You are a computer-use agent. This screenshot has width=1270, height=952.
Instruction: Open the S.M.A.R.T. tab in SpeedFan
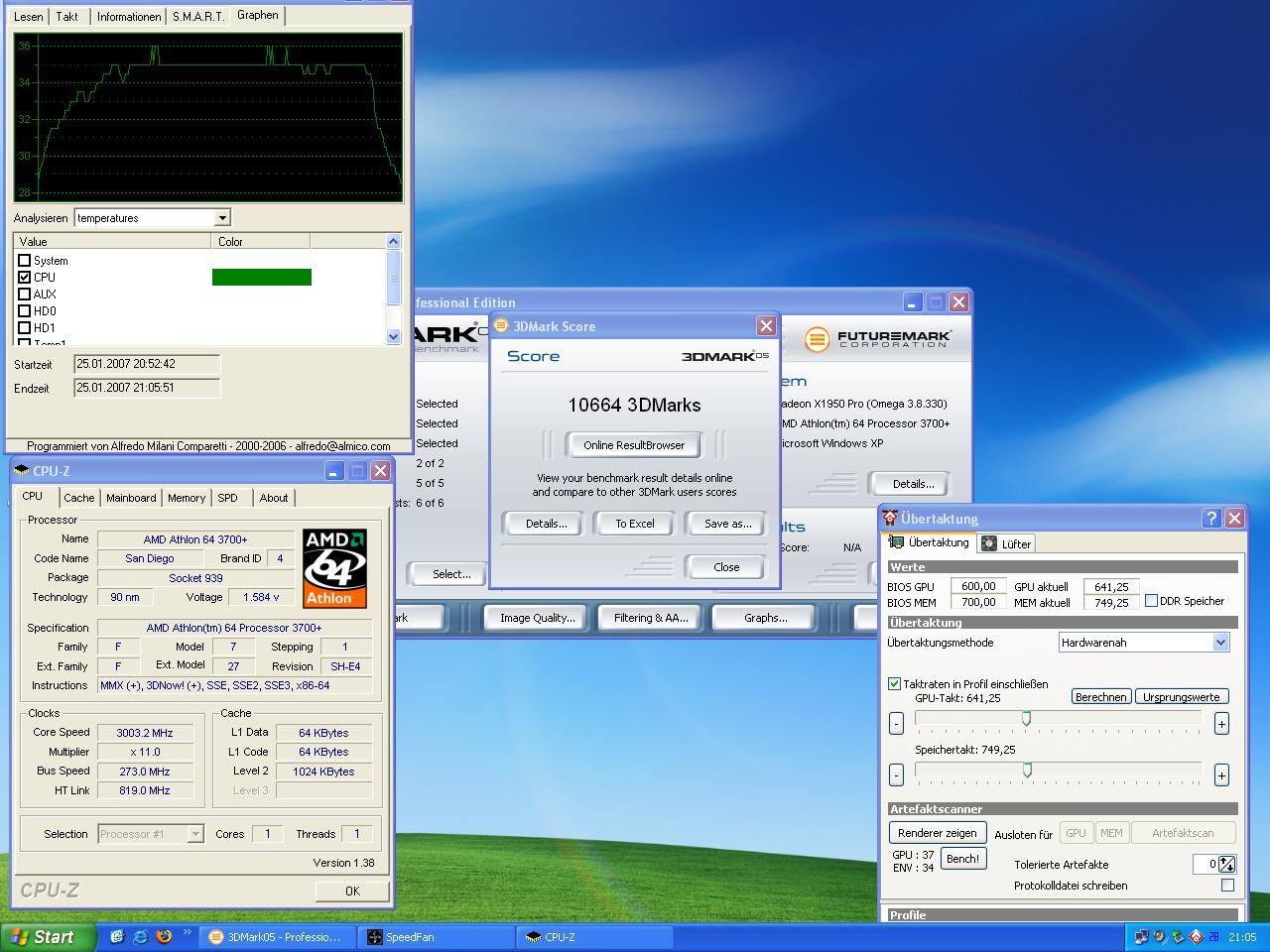[x=197, y=17]
